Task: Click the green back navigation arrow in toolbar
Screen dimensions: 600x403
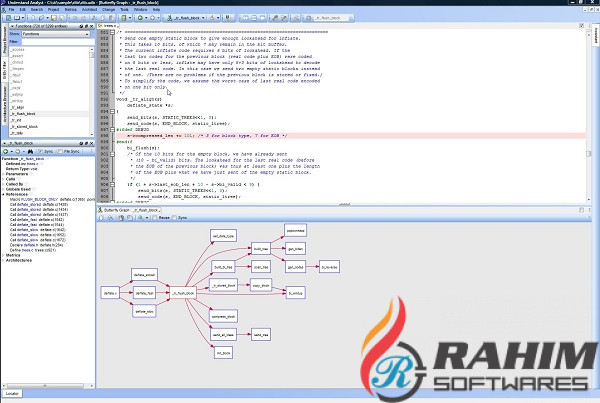Action: point(140,18)
